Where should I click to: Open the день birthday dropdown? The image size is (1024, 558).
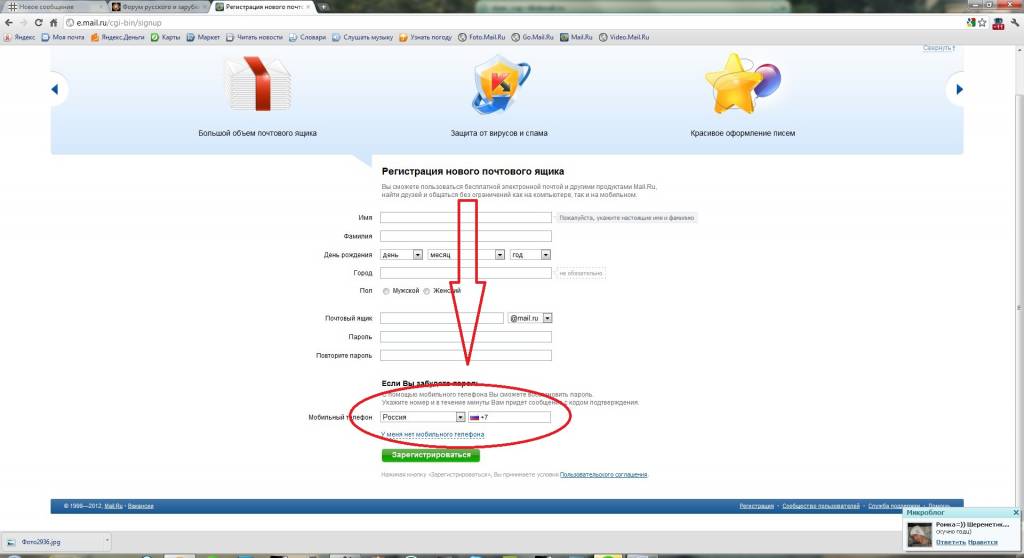click(402, 255)
